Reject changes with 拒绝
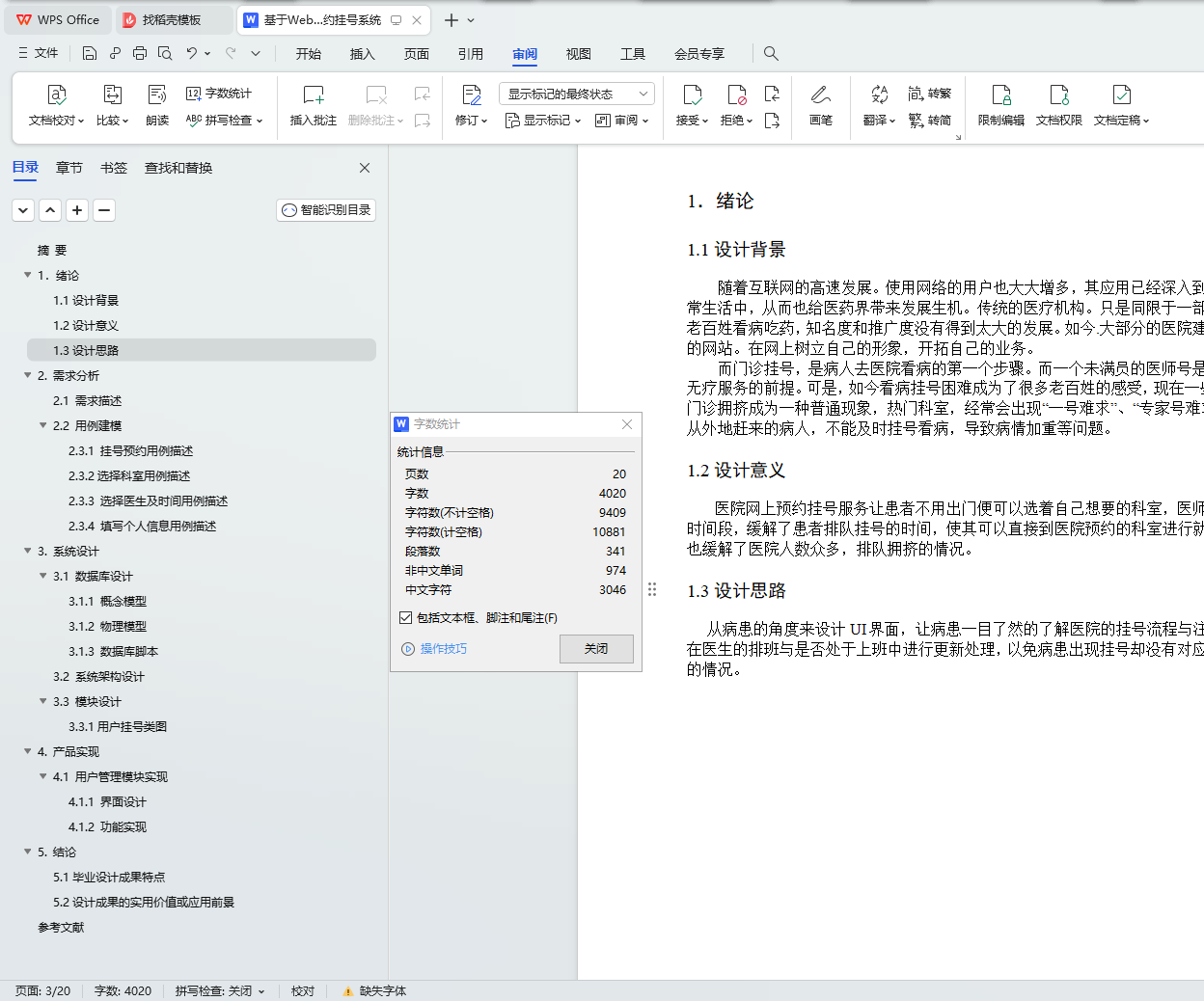 736,106
